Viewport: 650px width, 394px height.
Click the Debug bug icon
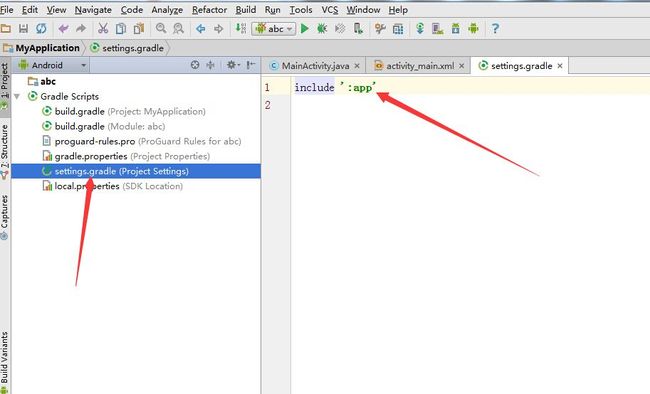(x=322, y=29)
